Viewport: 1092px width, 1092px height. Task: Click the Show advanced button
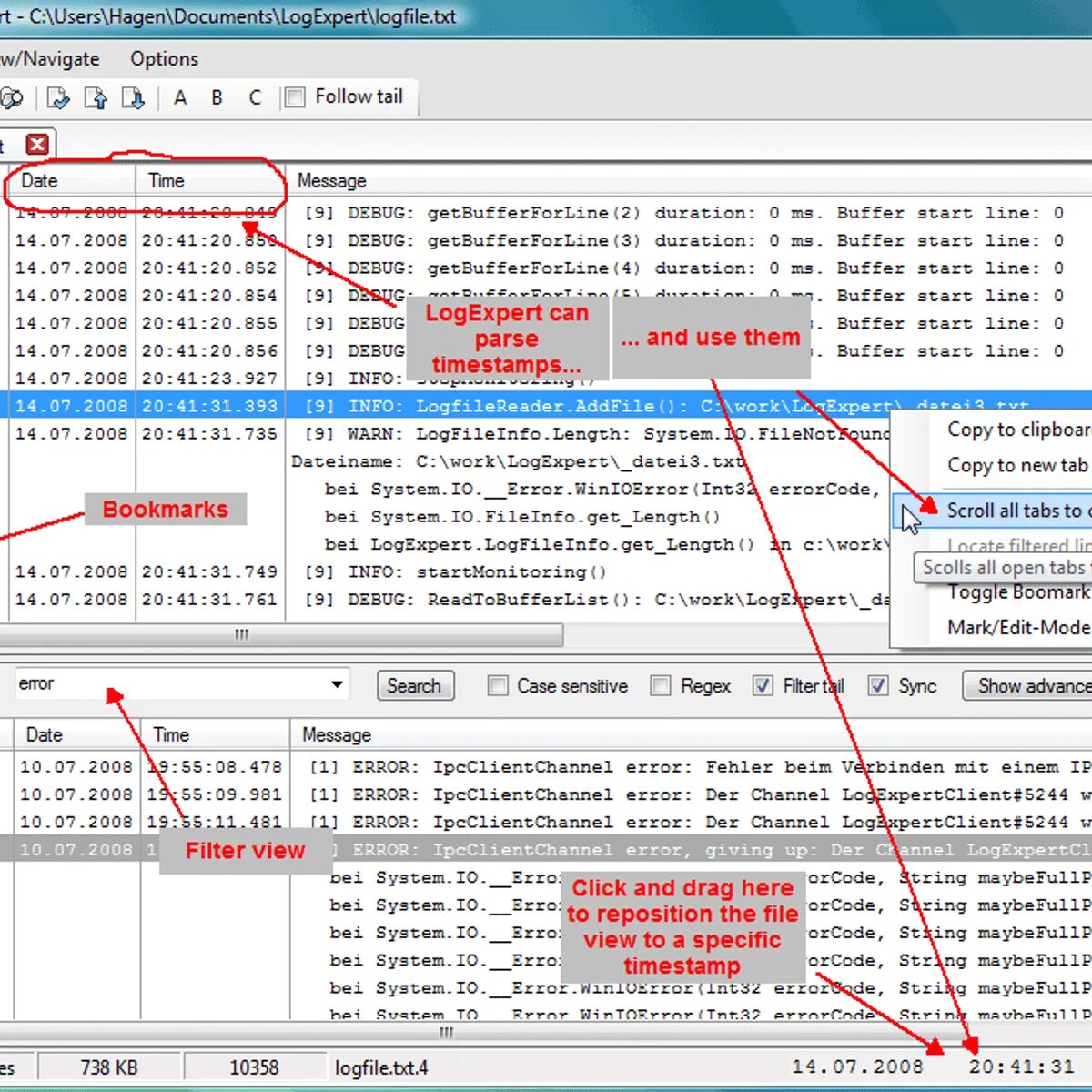click(x=1027, y=685)
